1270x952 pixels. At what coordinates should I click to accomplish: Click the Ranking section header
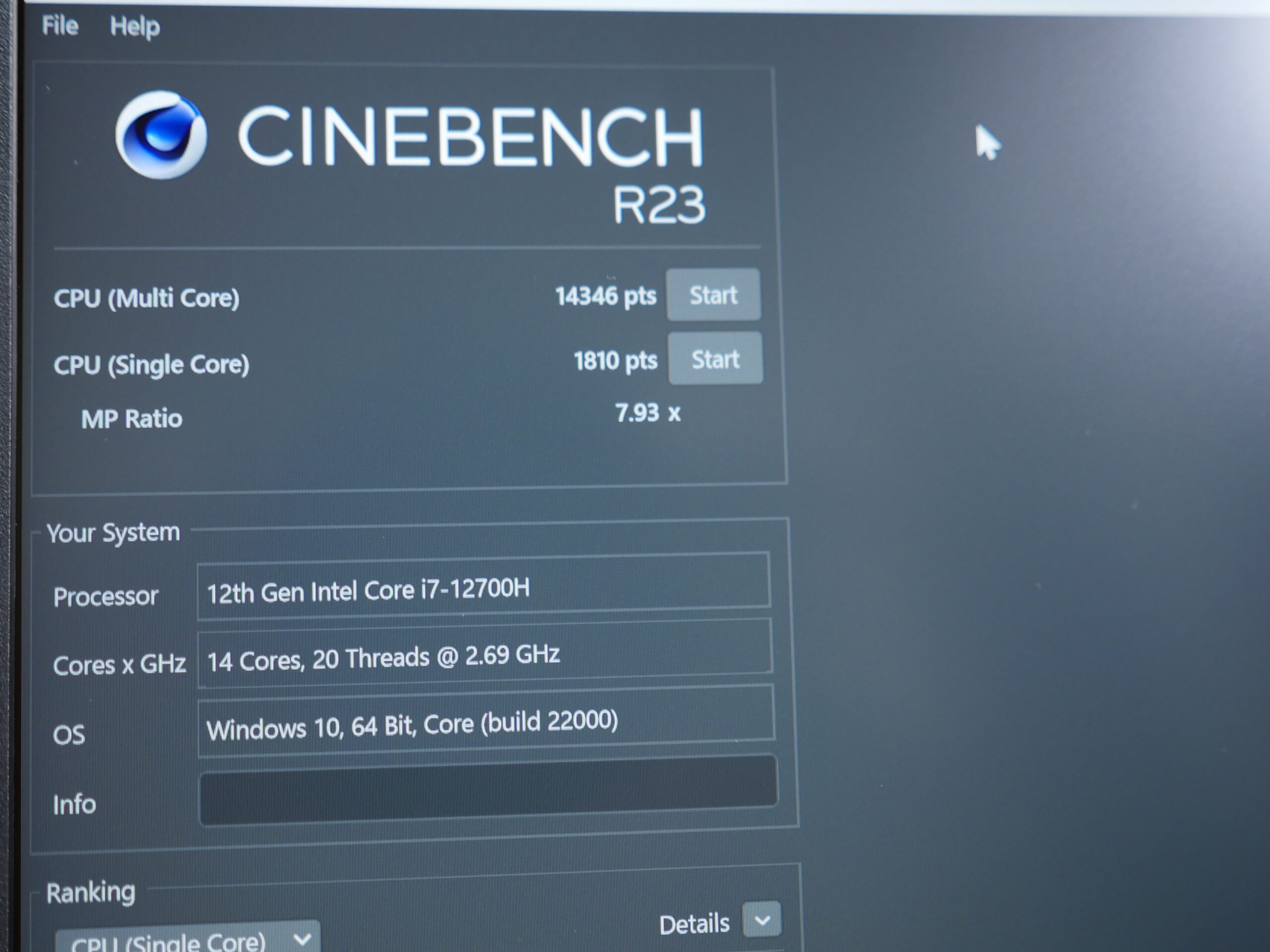click(x=91, y=893)
